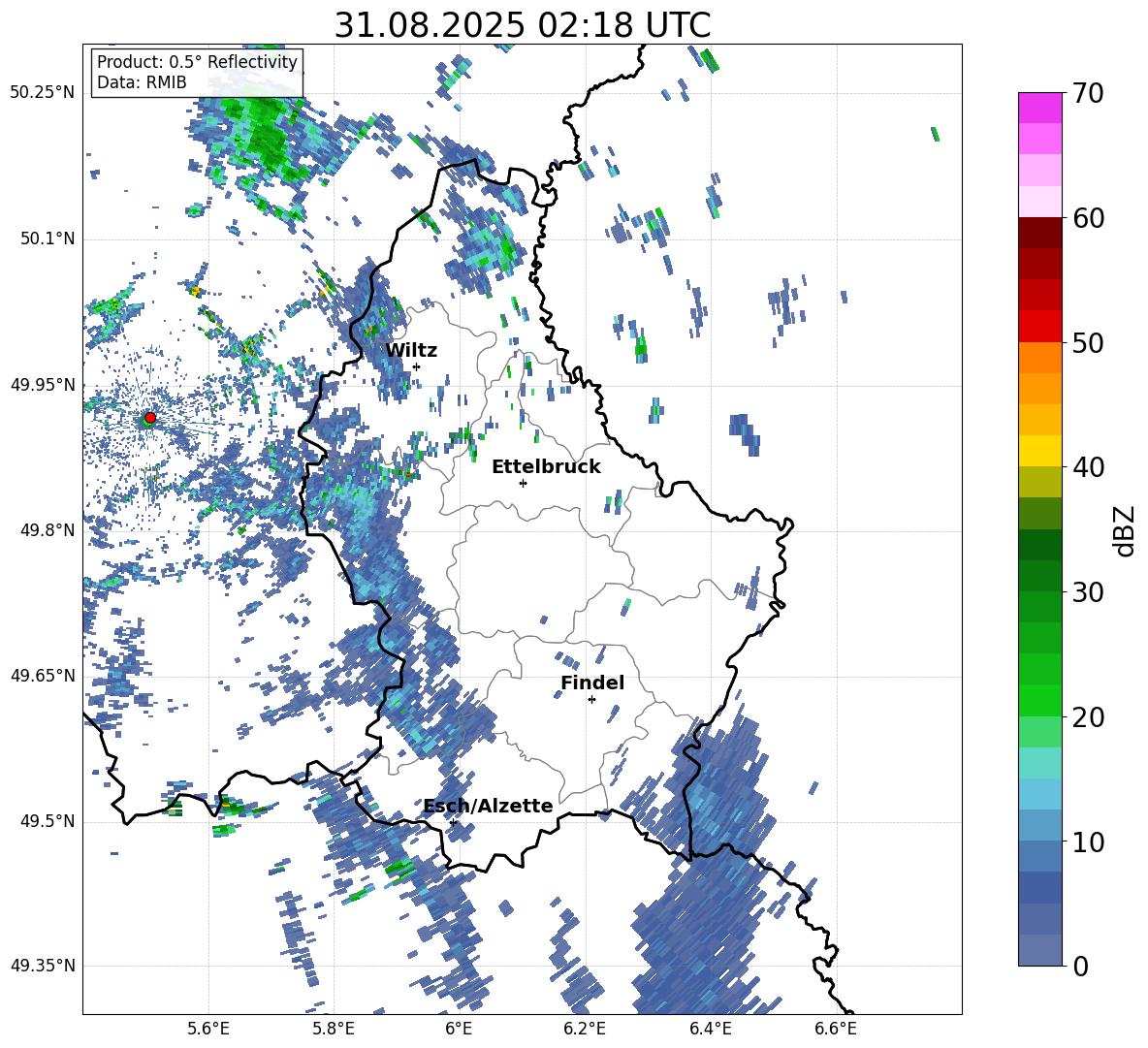The image size is (1148, 1048).
Task: Click the Wiltz location cross marker
Action: [x=416, y=366]
